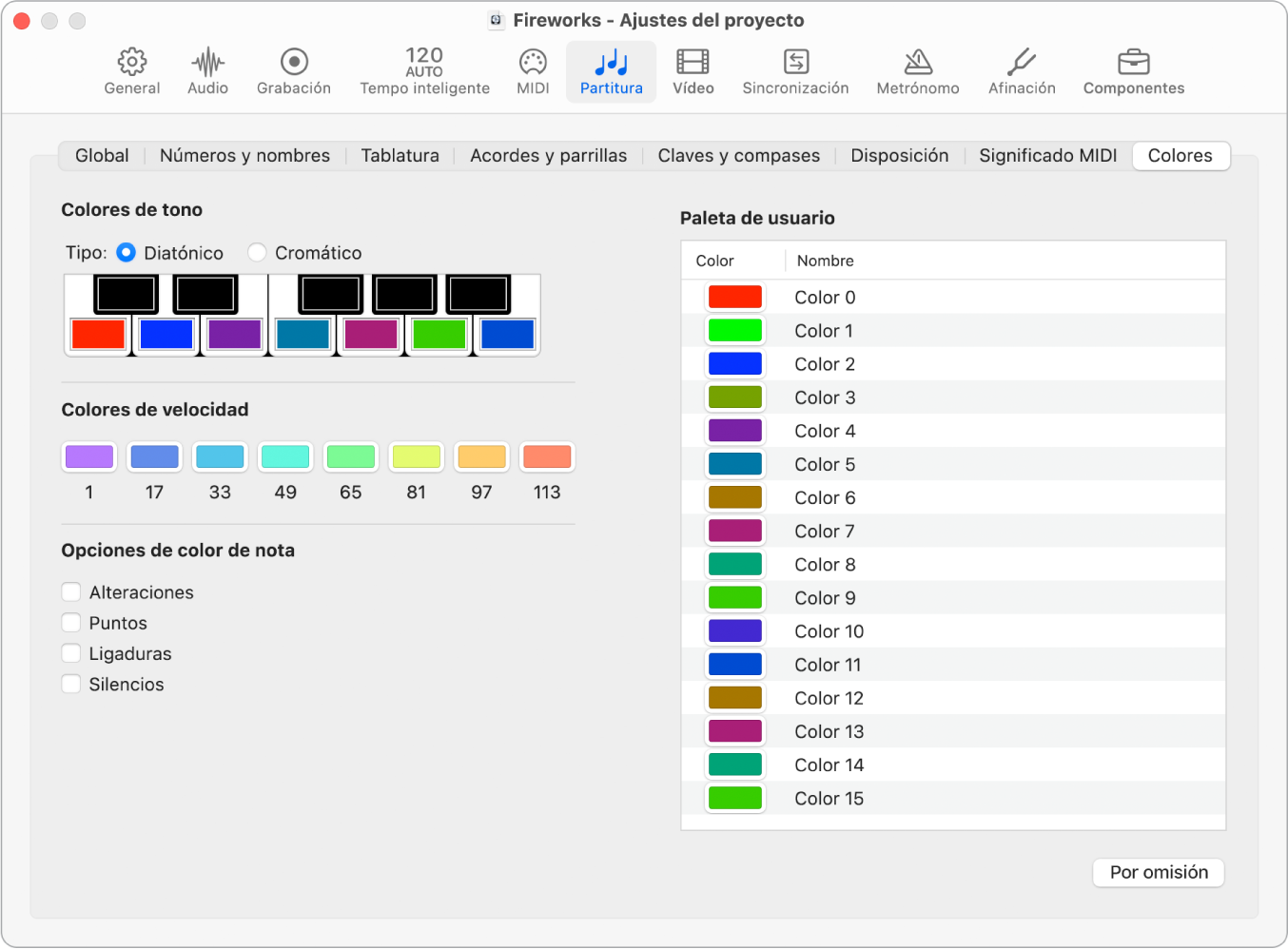The width and height of the screenshot is (1288, 949).
Task: Open the Vídeo settings pane
Action: 693,72
